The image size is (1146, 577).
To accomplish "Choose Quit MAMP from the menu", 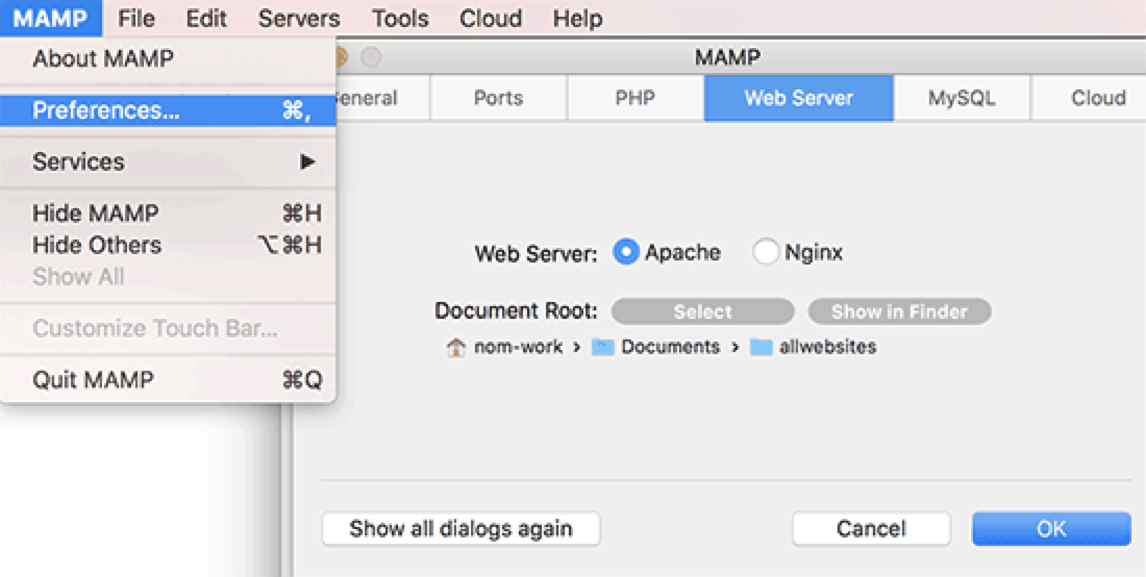I will [x=168, y=380].
